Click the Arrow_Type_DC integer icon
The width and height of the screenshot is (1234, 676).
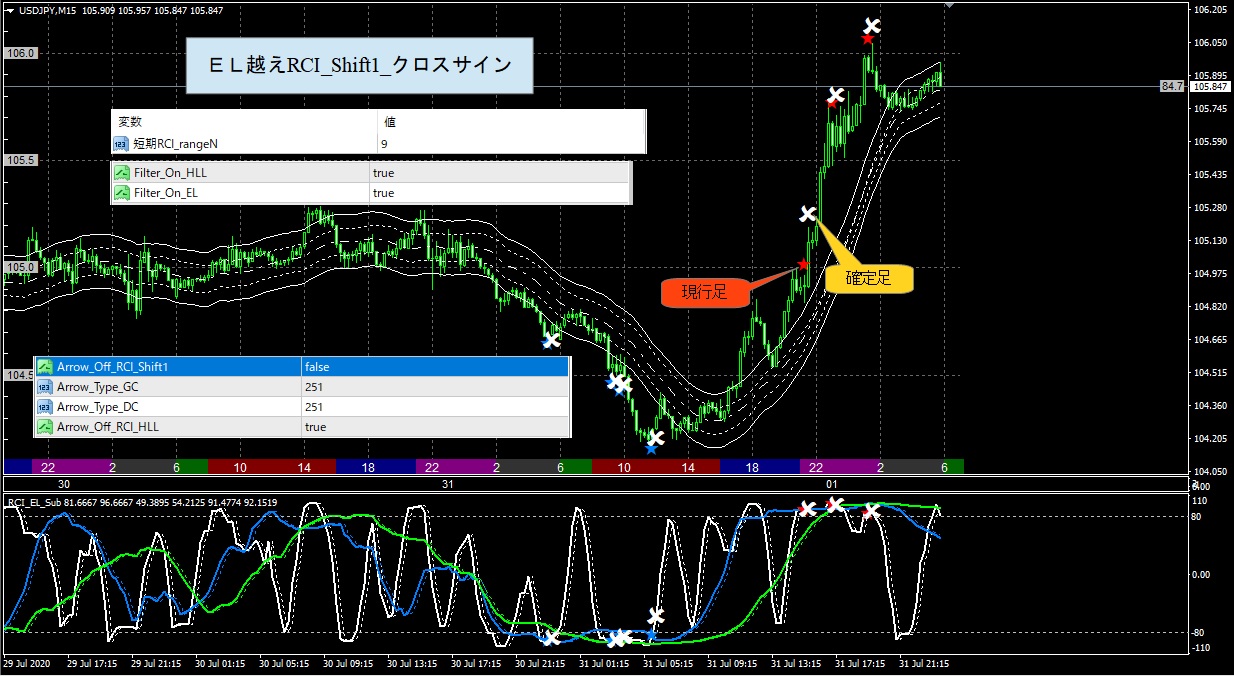point(45,407)
